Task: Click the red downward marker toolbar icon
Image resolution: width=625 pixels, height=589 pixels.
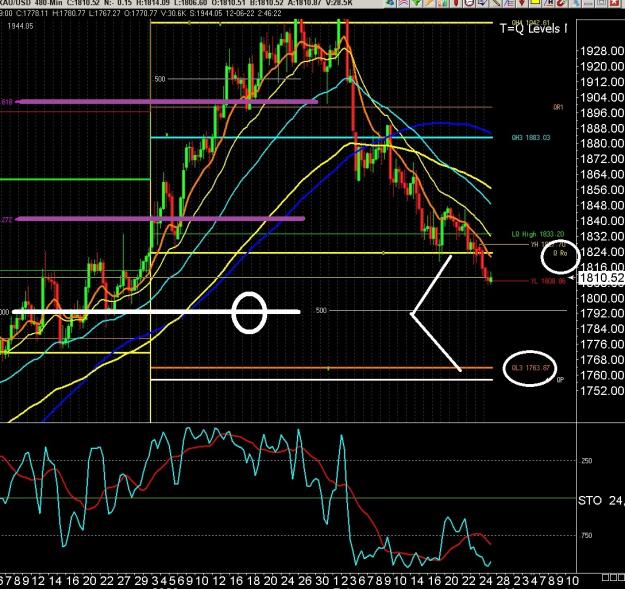Action: pos(522,3)
